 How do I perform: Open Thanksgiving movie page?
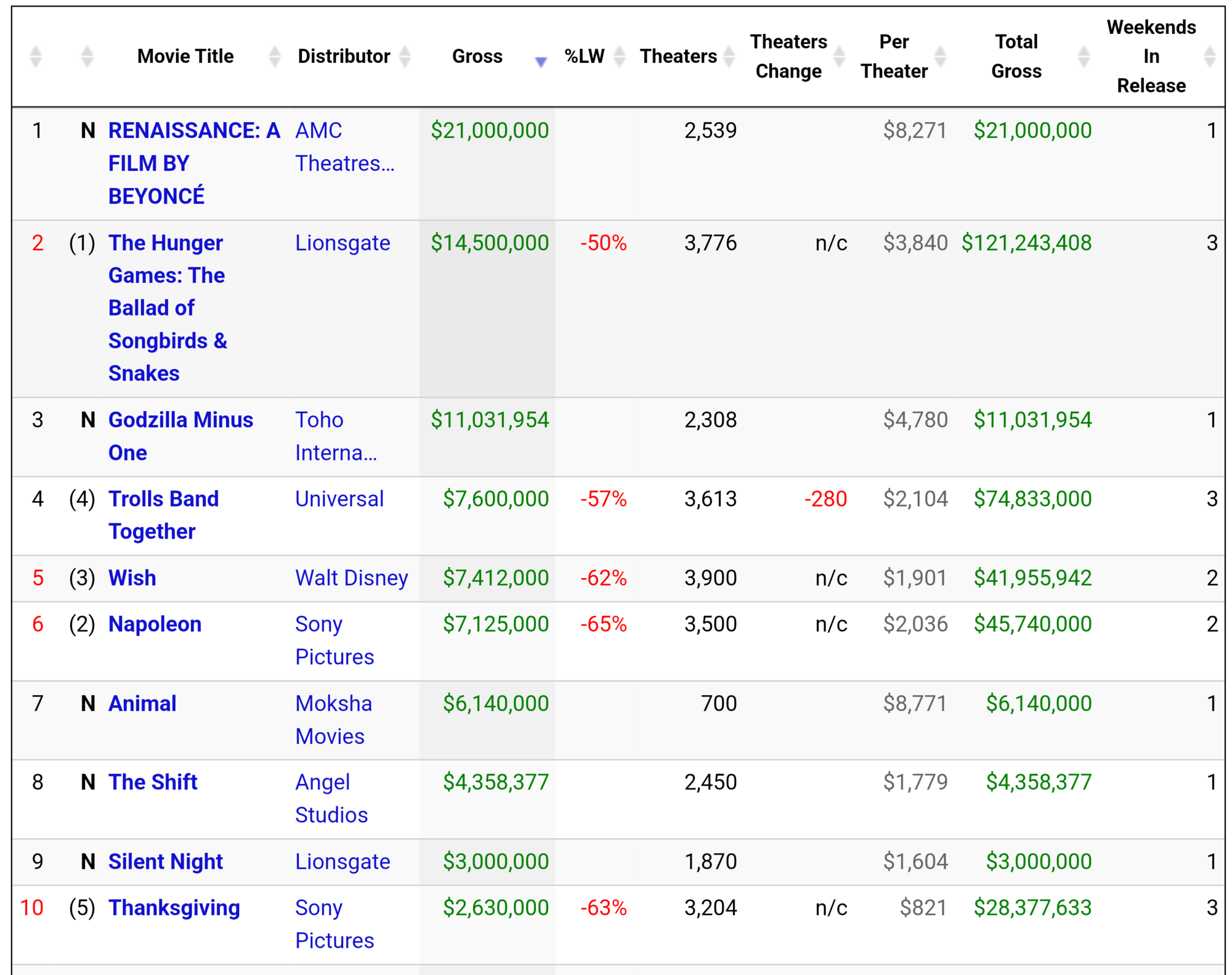pos(174,908)
